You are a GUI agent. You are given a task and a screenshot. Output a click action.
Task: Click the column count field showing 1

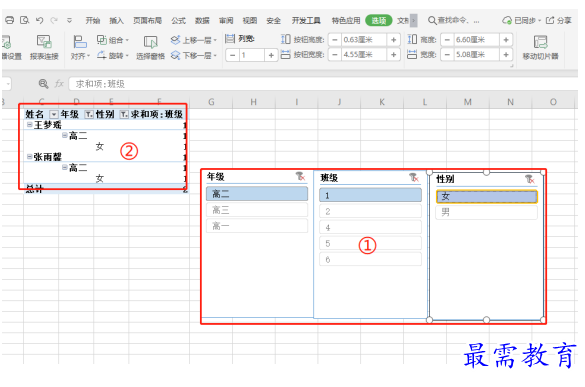point(252,55)
